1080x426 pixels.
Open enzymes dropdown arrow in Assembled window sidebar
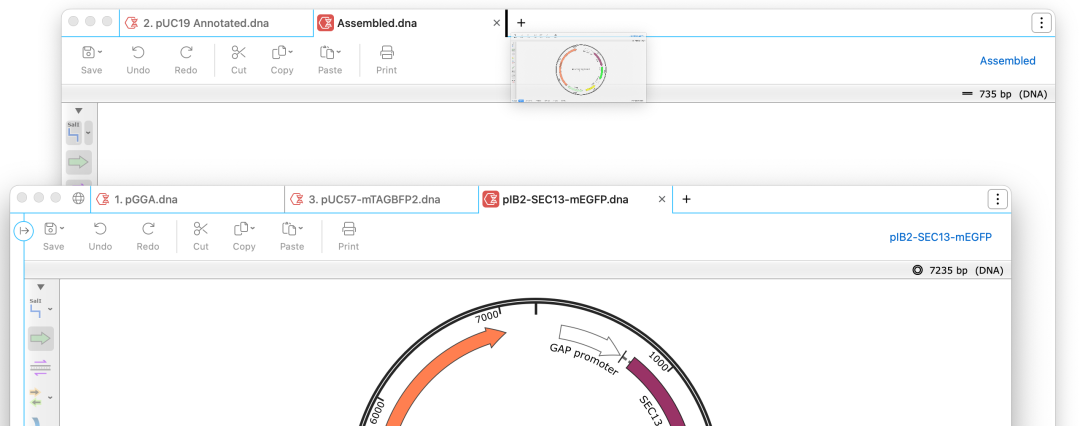tap(88, 132)
